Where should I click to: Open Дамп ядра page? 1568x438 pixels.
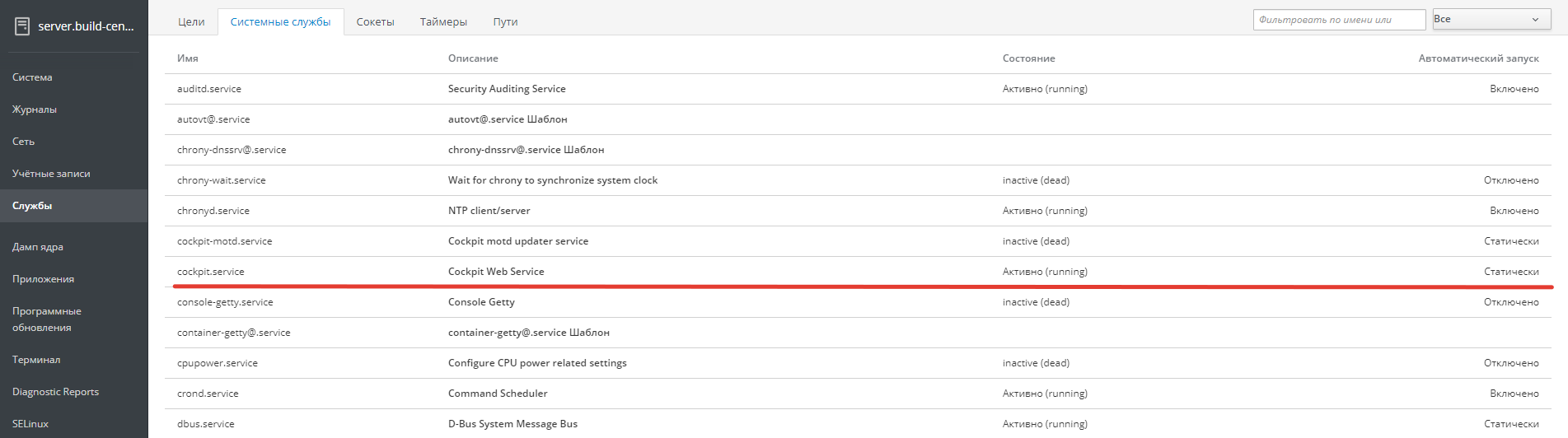(x=38, y=247)
